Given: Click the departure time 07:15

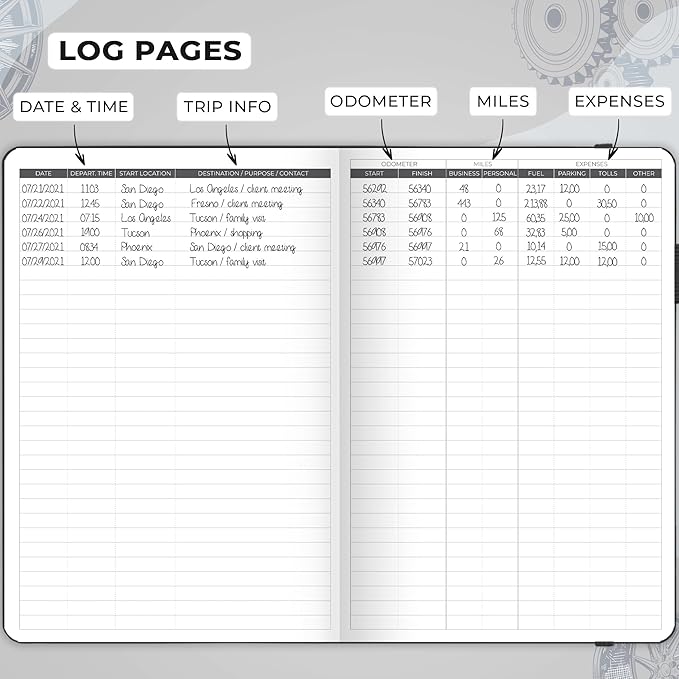Looking at the screenshot, I should (90, 218).
